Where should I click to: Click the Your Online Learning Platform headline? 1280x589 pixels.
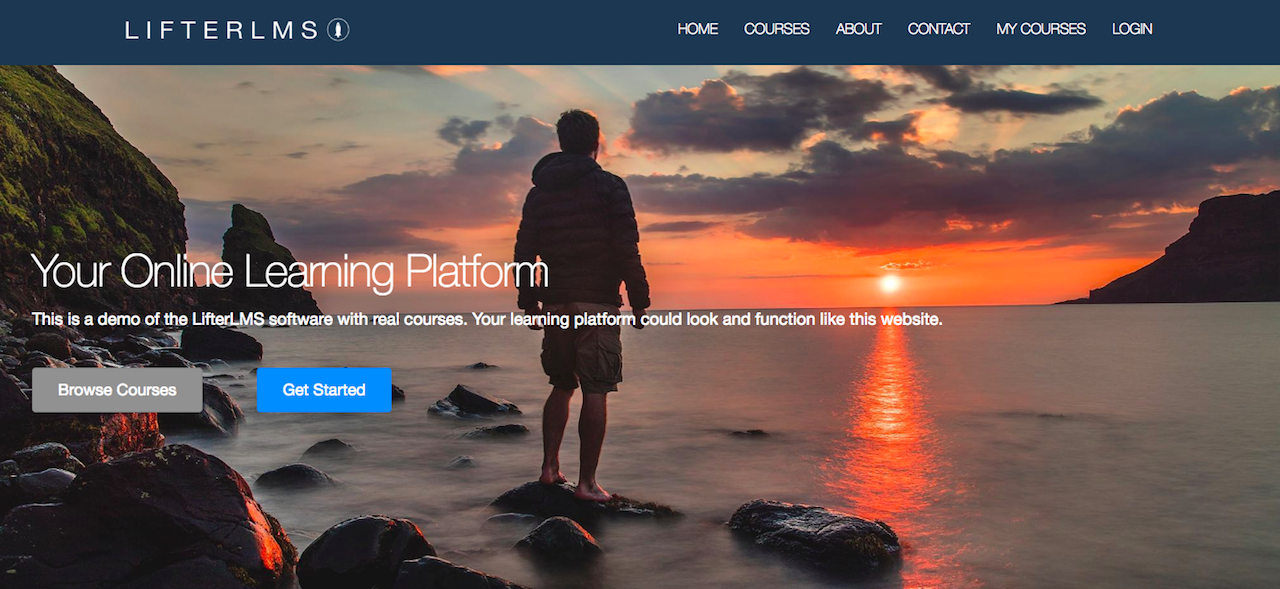pos(290,271)
